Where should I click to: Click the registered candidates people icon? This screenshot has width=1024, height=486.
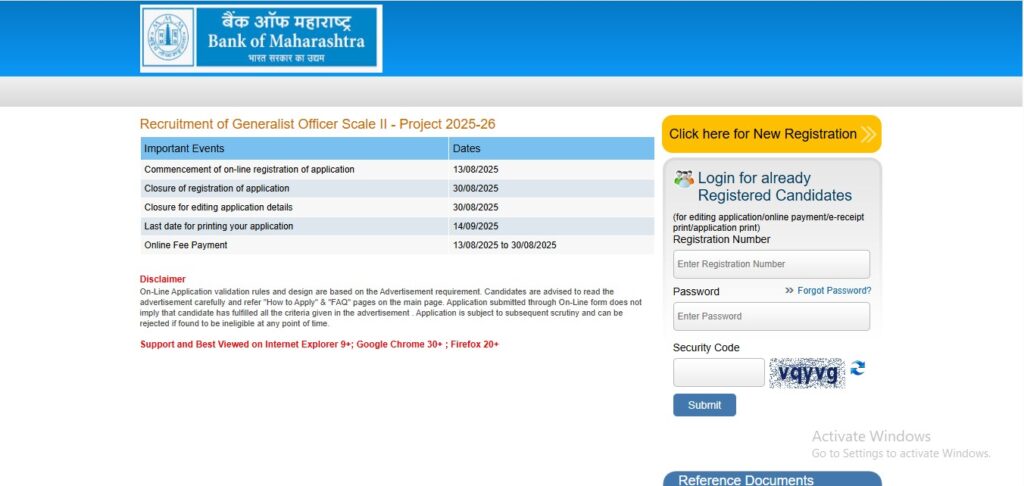684,179
